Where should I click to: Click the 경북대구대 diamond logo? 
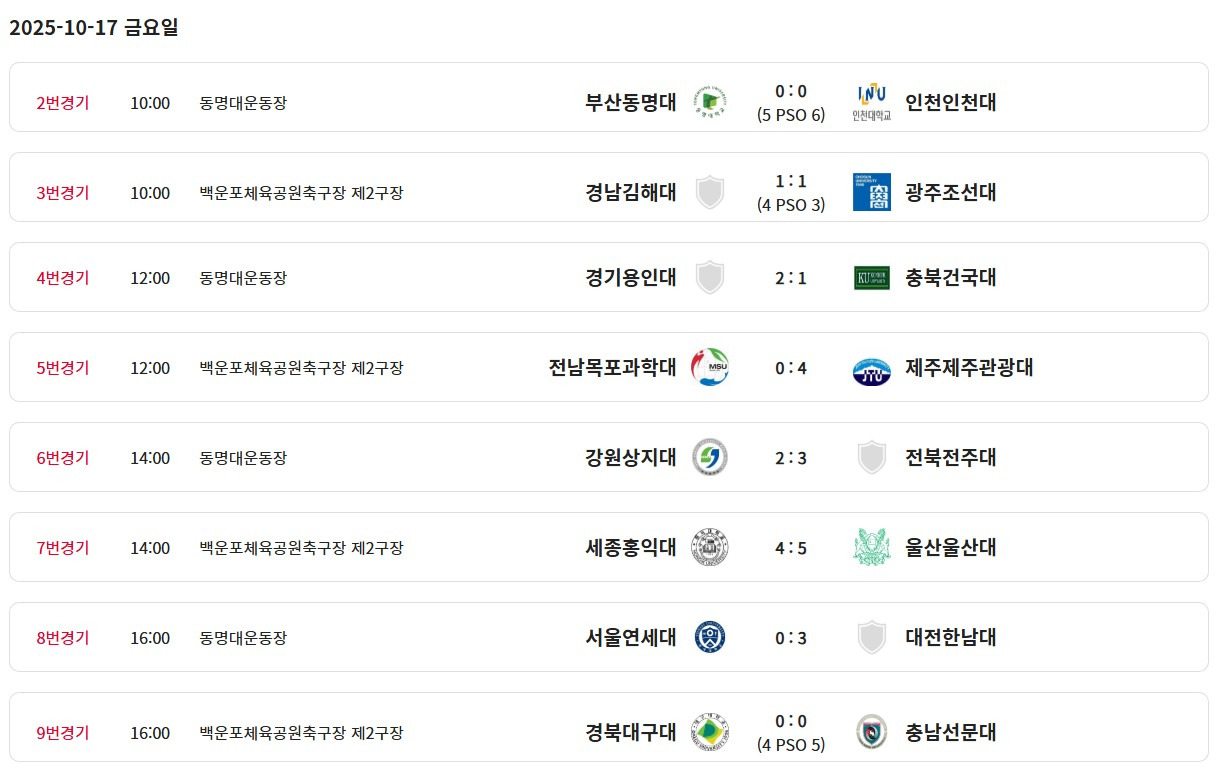(x=710, y=732)
